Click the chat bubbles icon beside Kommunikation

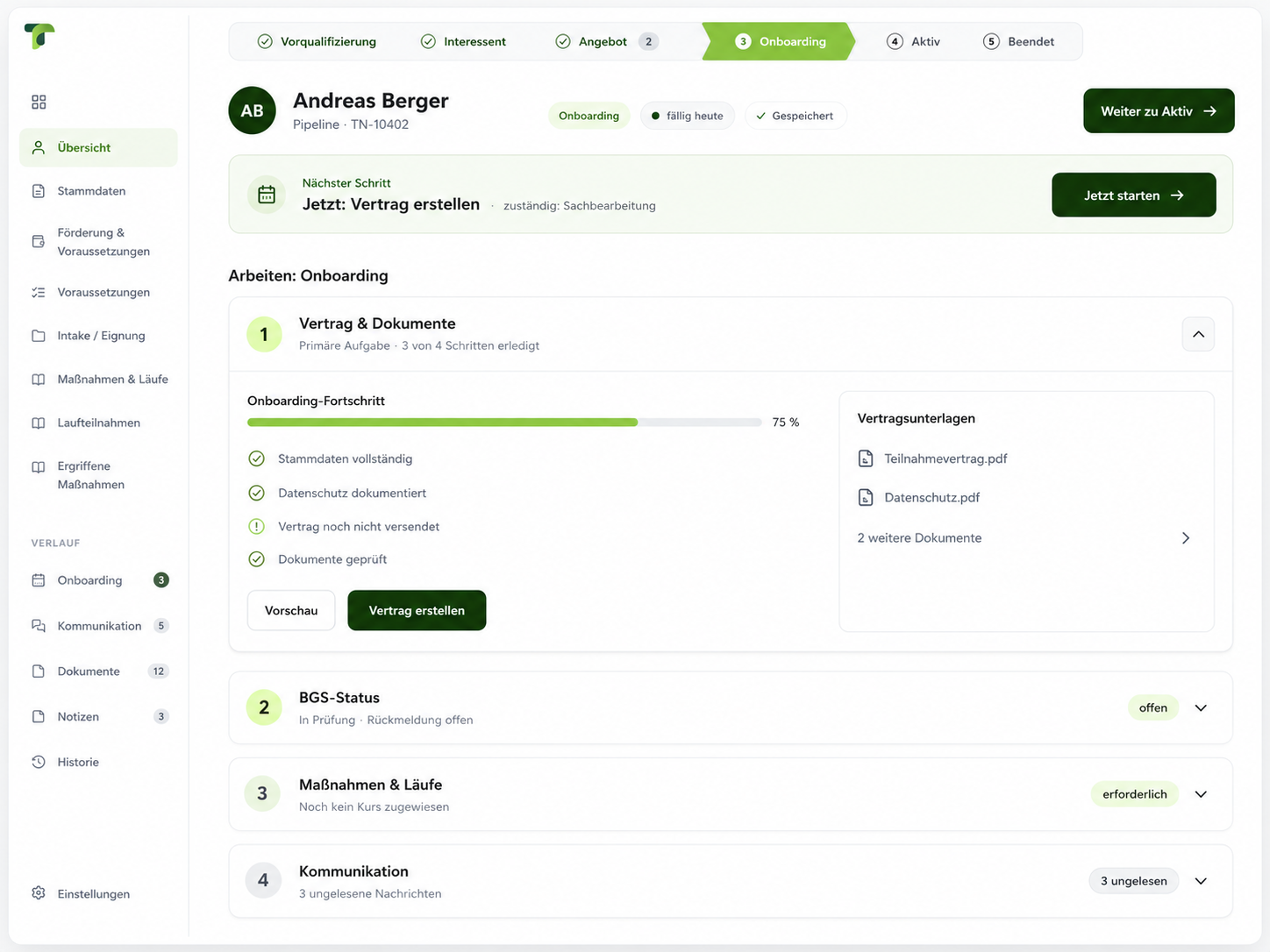tap(39, 626)
